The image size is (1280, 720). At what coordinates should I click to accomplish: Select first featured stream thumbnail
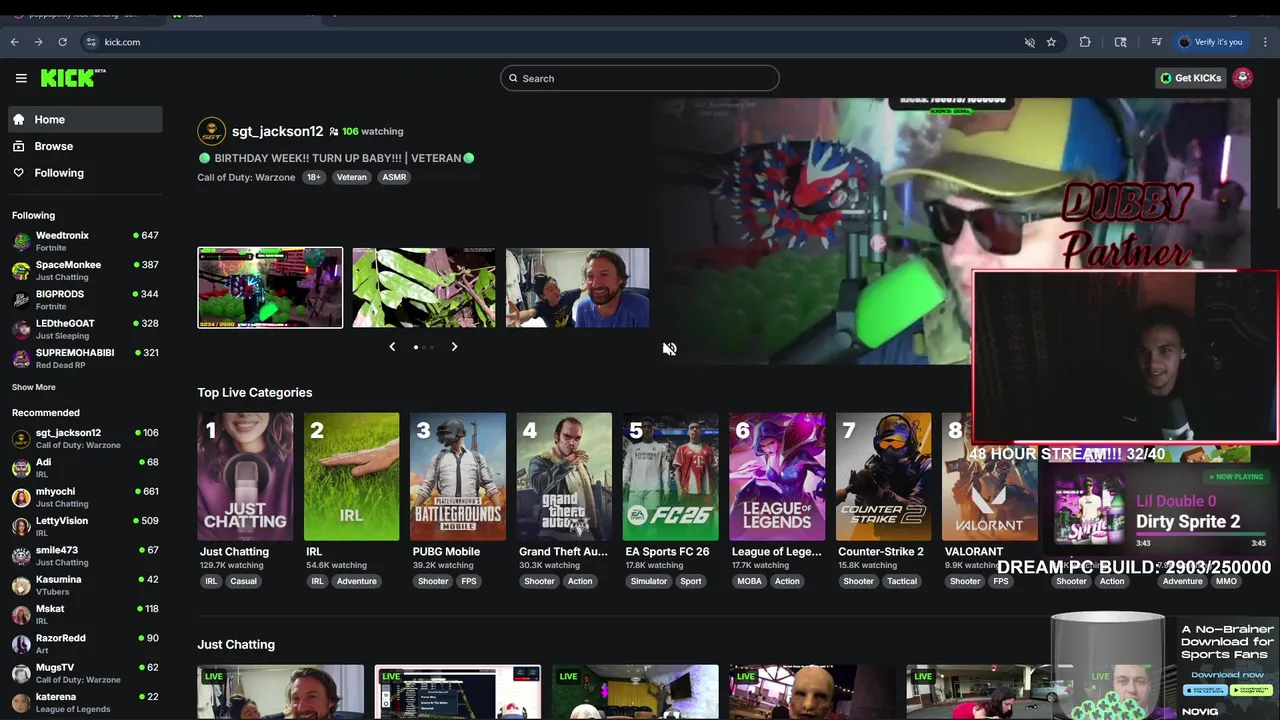tap(270, 288)
